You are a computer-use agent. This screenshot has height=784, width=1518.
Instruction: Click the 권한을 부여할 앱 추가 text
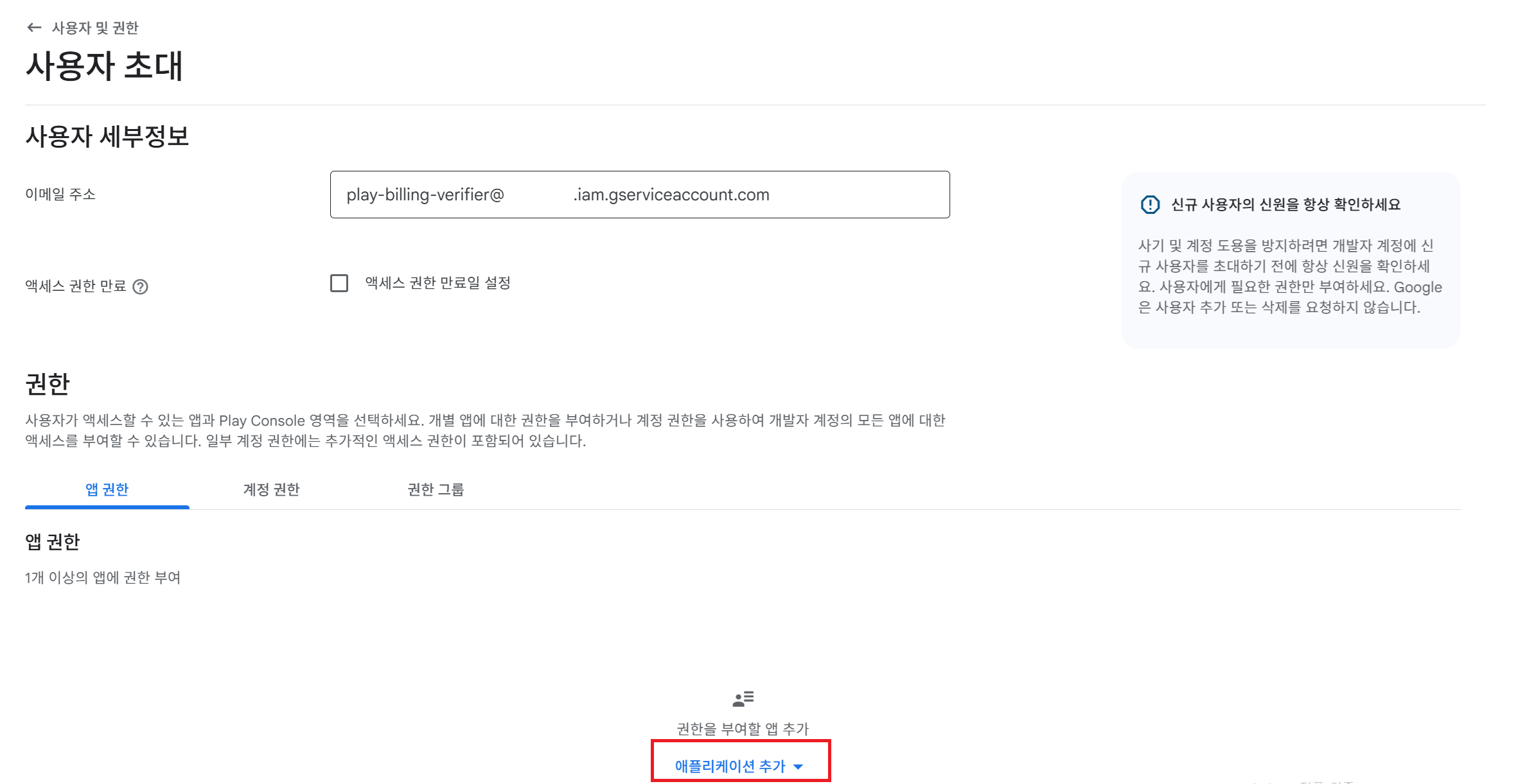pyautogui.click(x=743, y=729)
